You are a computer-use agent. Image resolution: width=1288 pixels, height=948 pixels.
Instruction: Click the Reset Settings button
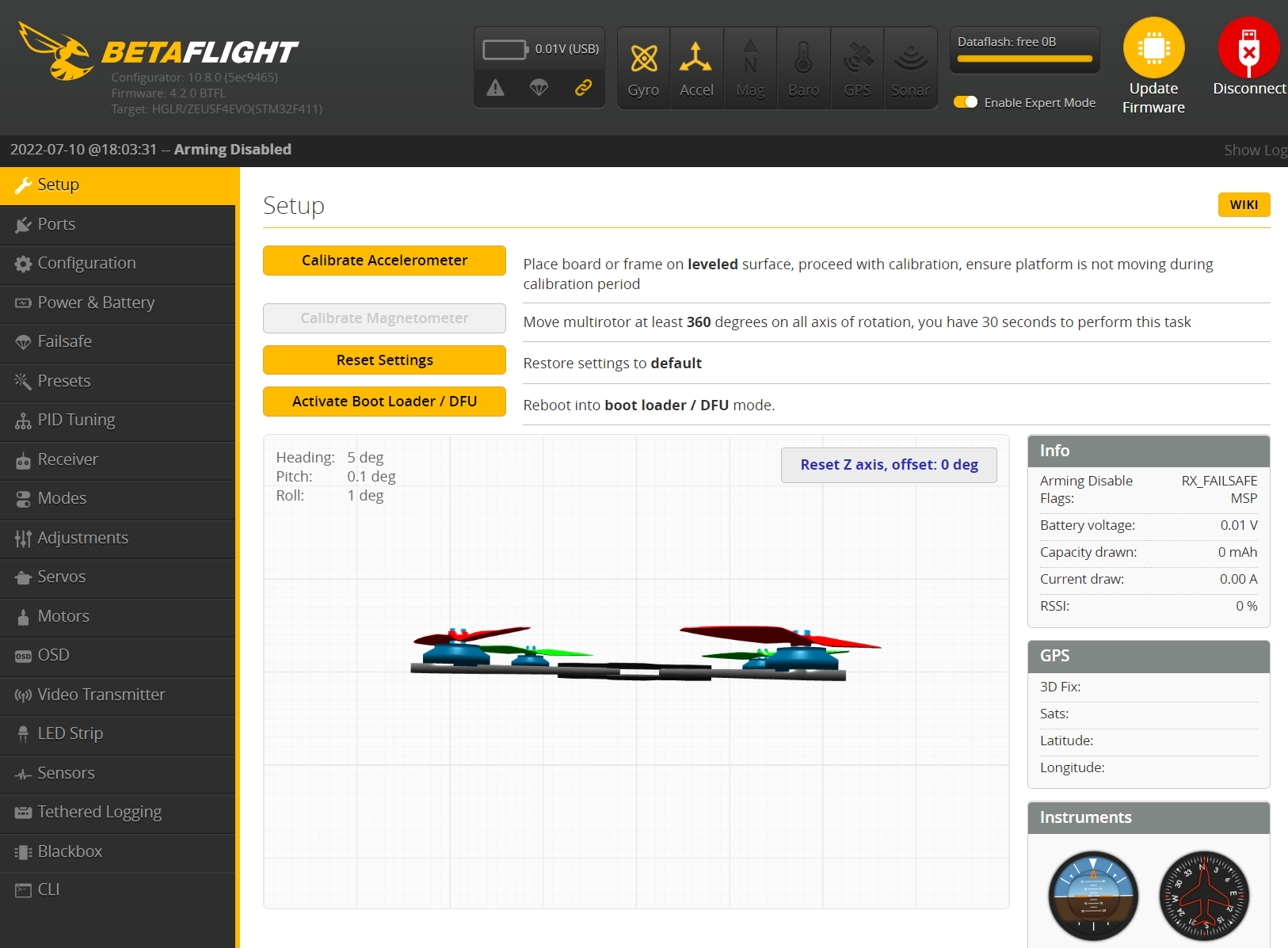pyautogui.click(x=384, y=360)
